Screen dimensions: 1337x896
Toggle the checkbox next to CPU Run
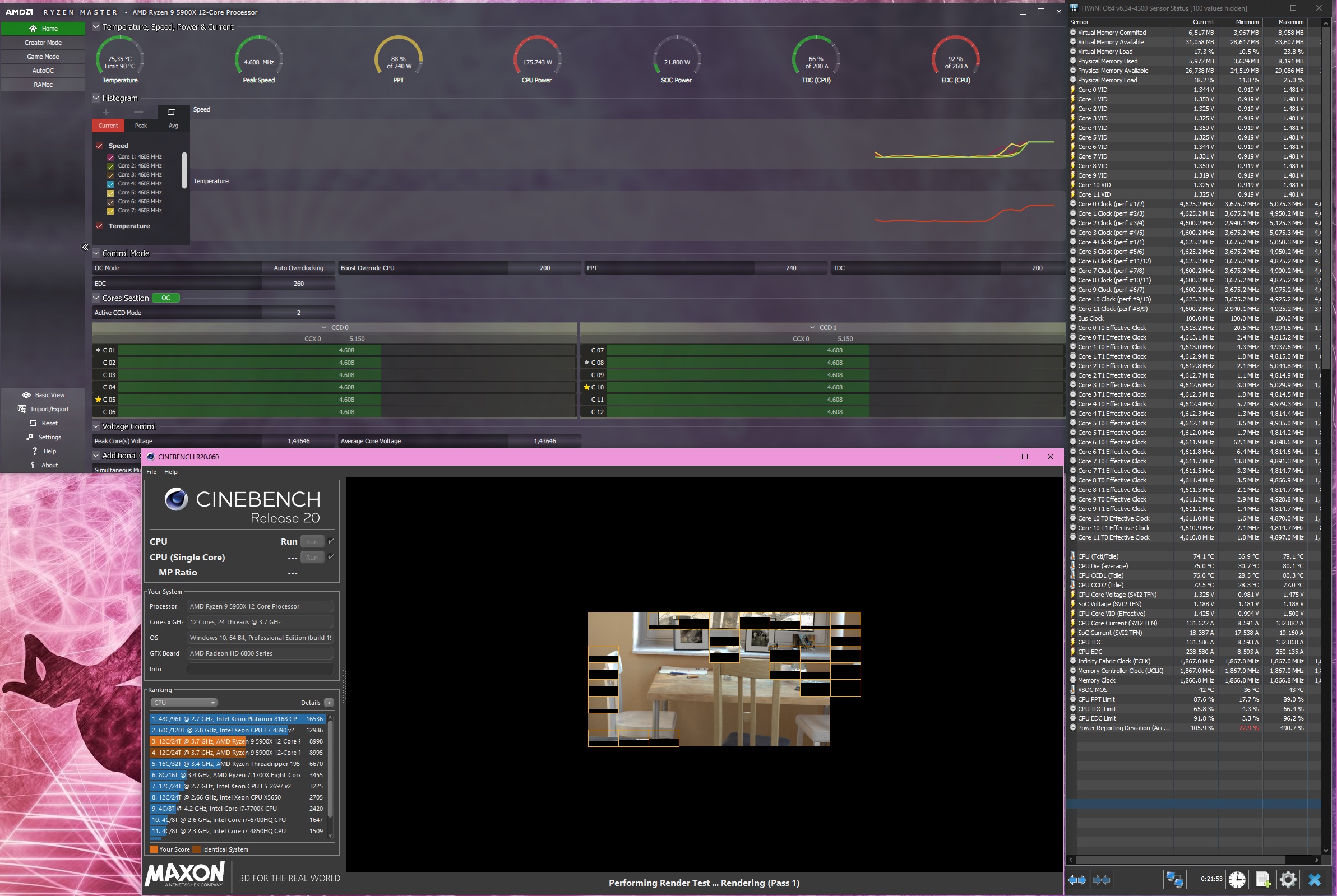point(331,541)
